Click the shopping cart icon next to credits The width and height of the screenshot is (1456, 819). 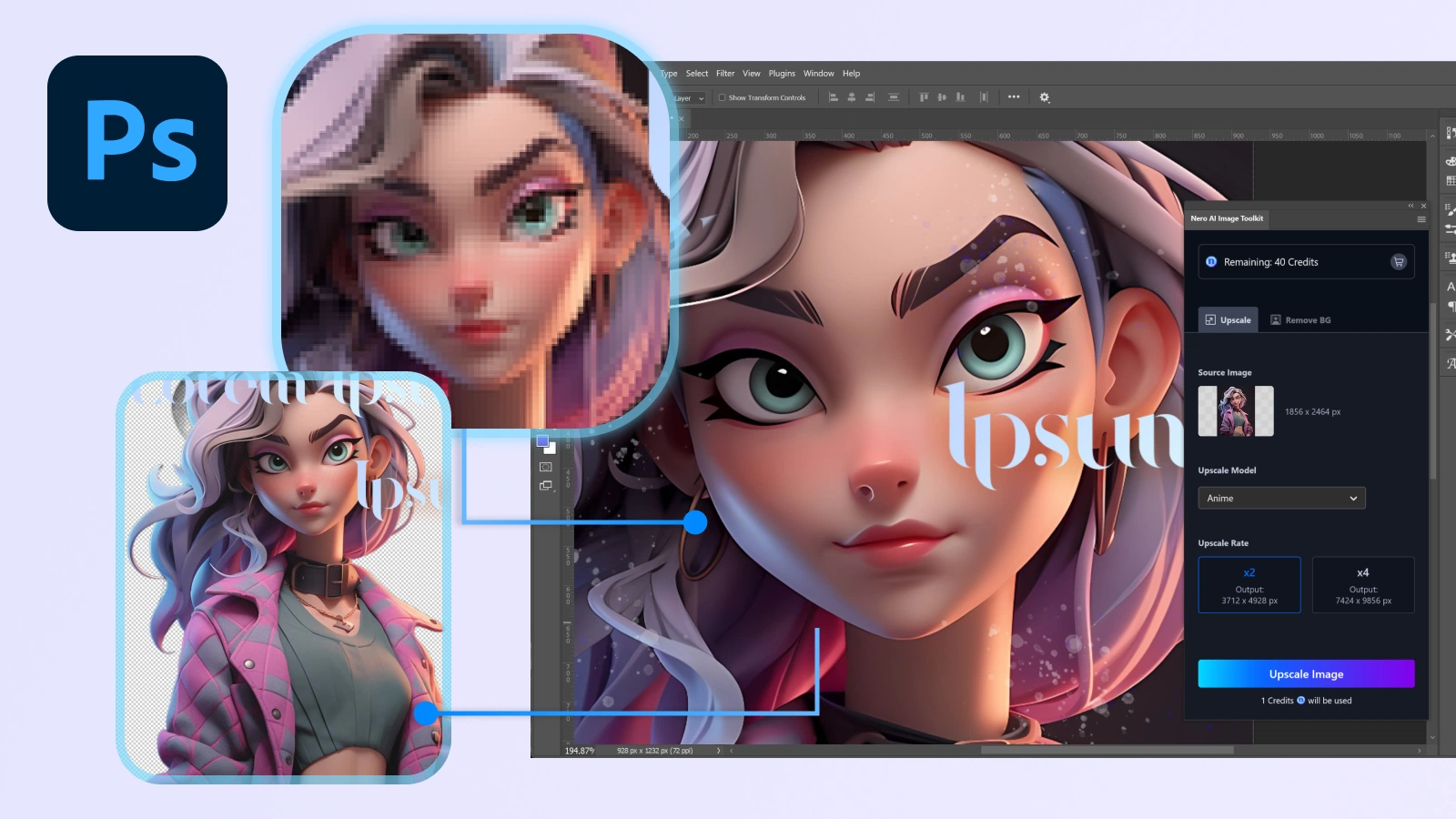pos(1399,261)
